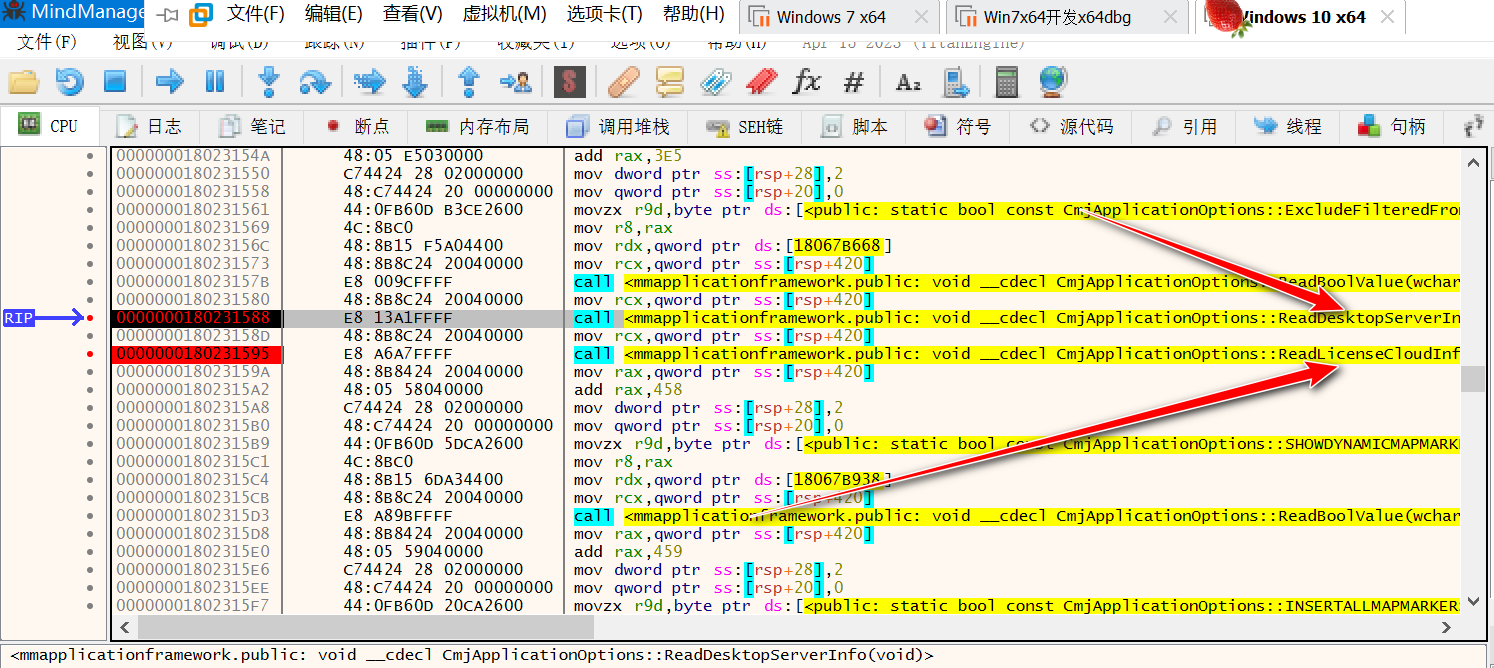Viewport: 1494px width, 668px height.
Task: Set breakpoint via gutter dot at 000000018023157B
Action: (x=90, y=282)
